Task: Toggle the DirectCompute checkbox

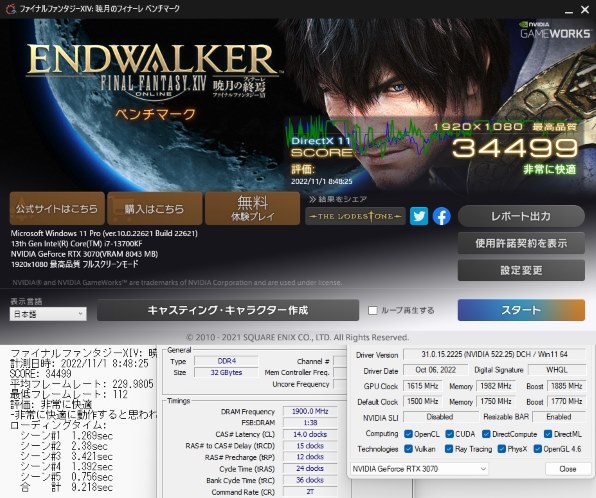Action: coord(486,434)
